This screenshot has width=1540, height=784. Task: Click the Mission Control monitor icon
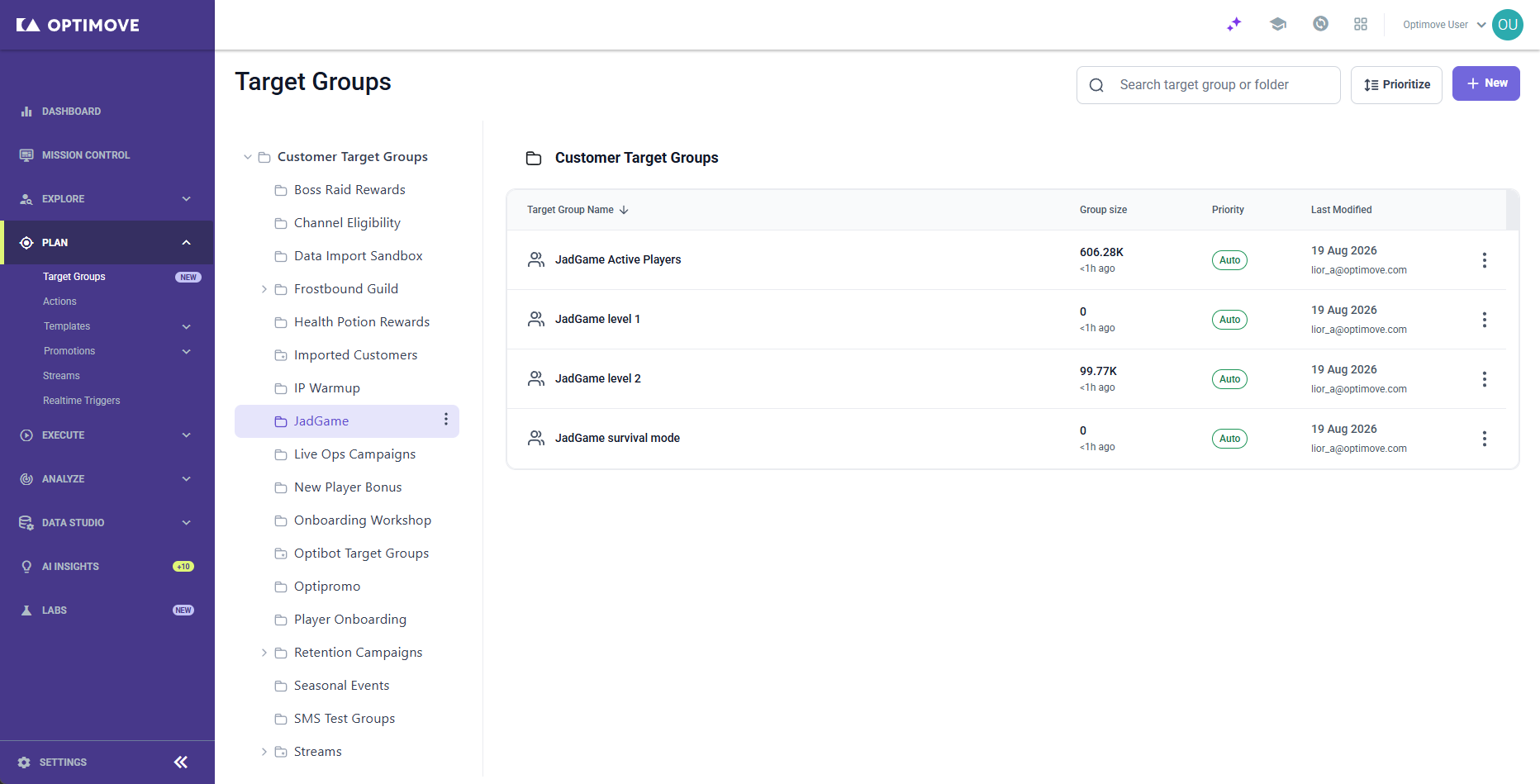point(26,154)
